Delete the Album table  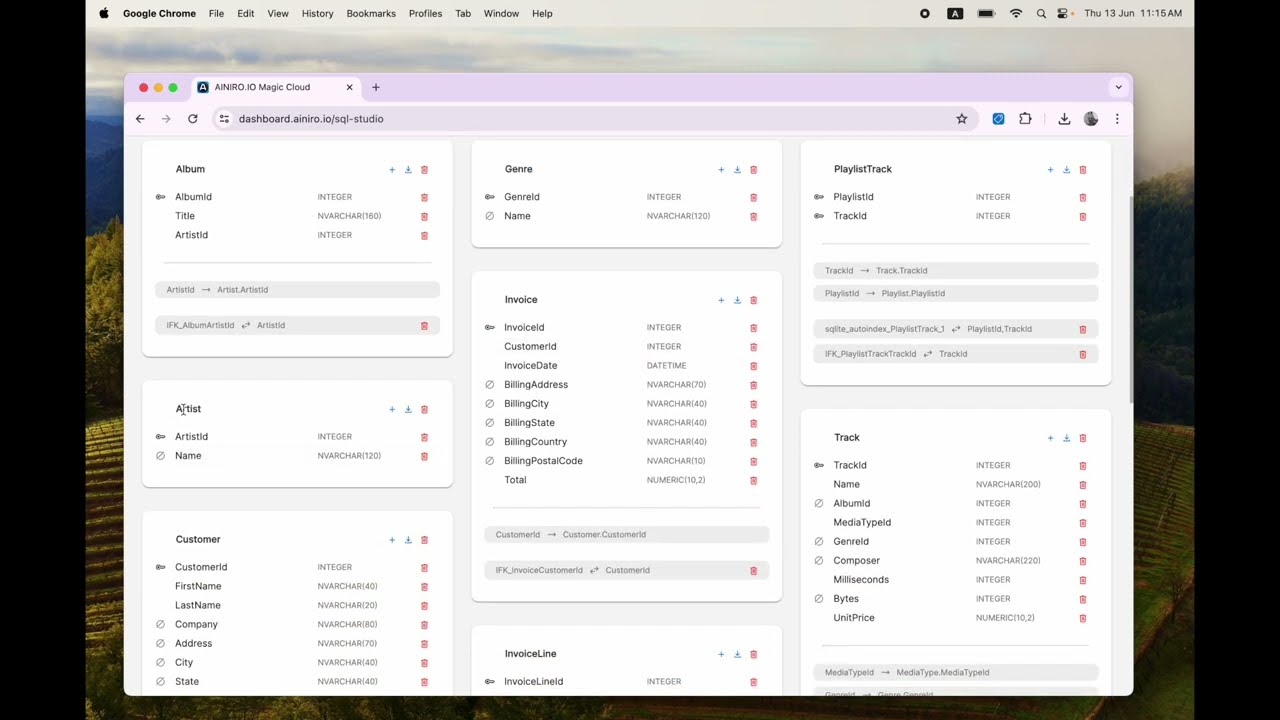coord(424,170)
